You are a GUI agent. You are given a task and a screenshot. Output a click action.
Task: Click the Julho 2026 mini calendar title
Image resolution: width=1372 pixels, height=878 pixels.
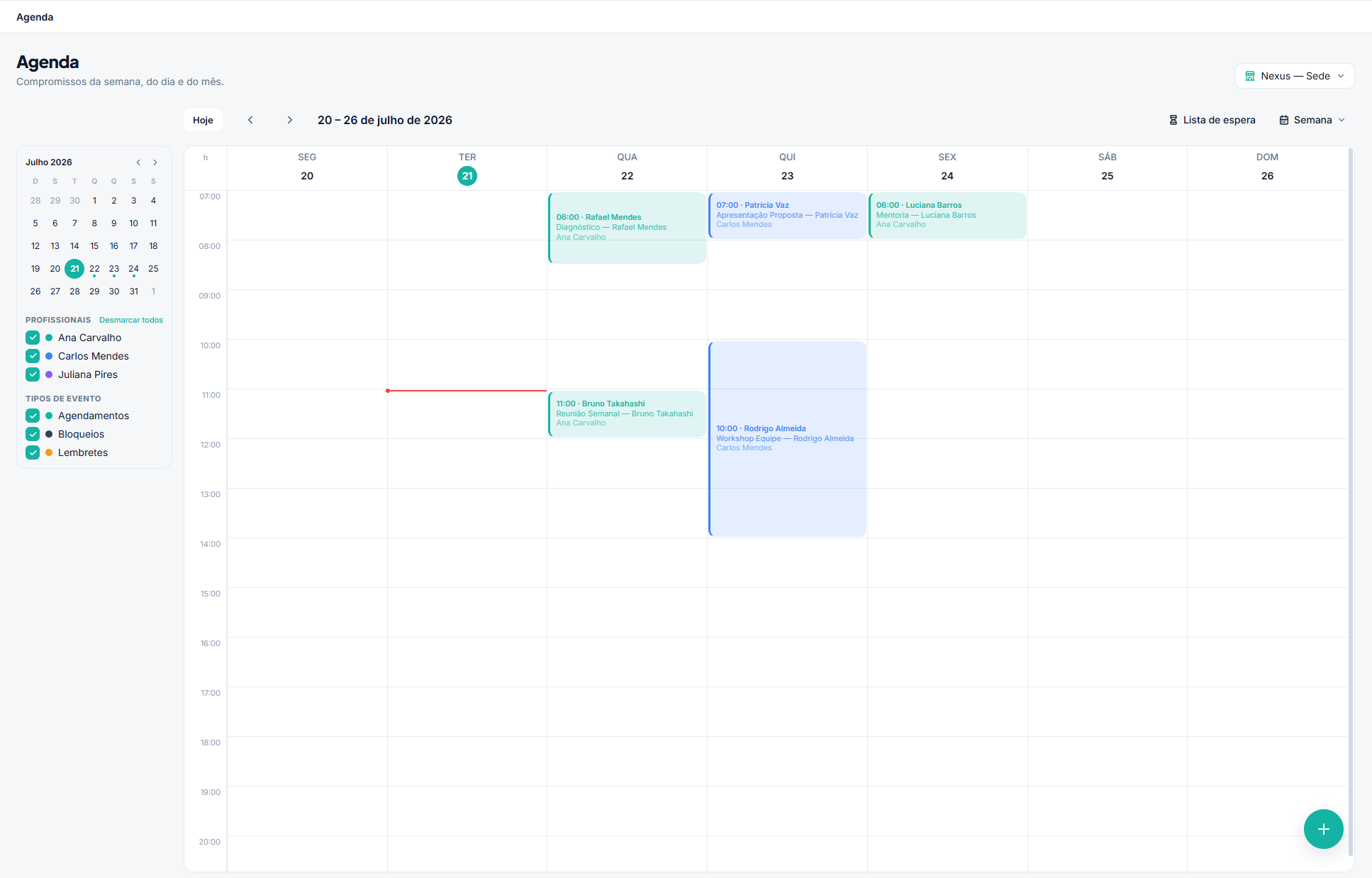pos(49,162)
